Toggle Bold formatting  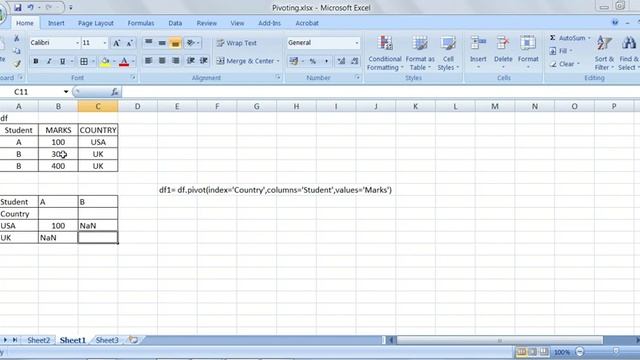36,61
